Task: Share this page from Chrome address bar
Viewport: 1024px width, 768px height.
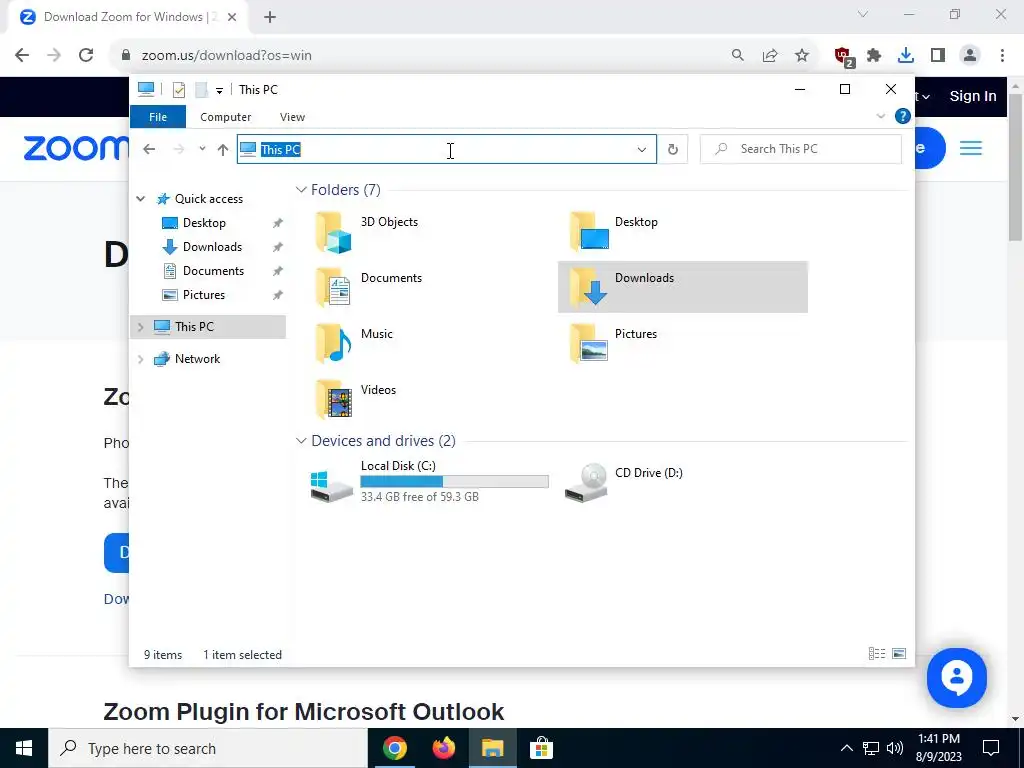Action: point(770,56)
